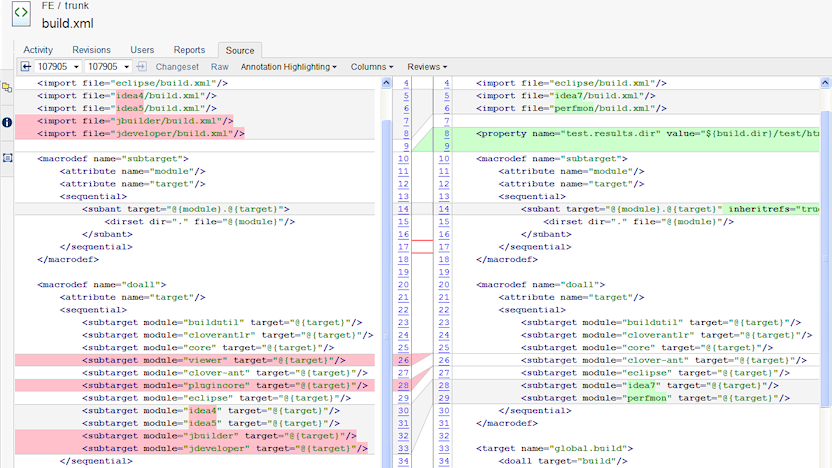Click right line number 33
This screenshot has height=468, width=832.
(x=444, y=448)
